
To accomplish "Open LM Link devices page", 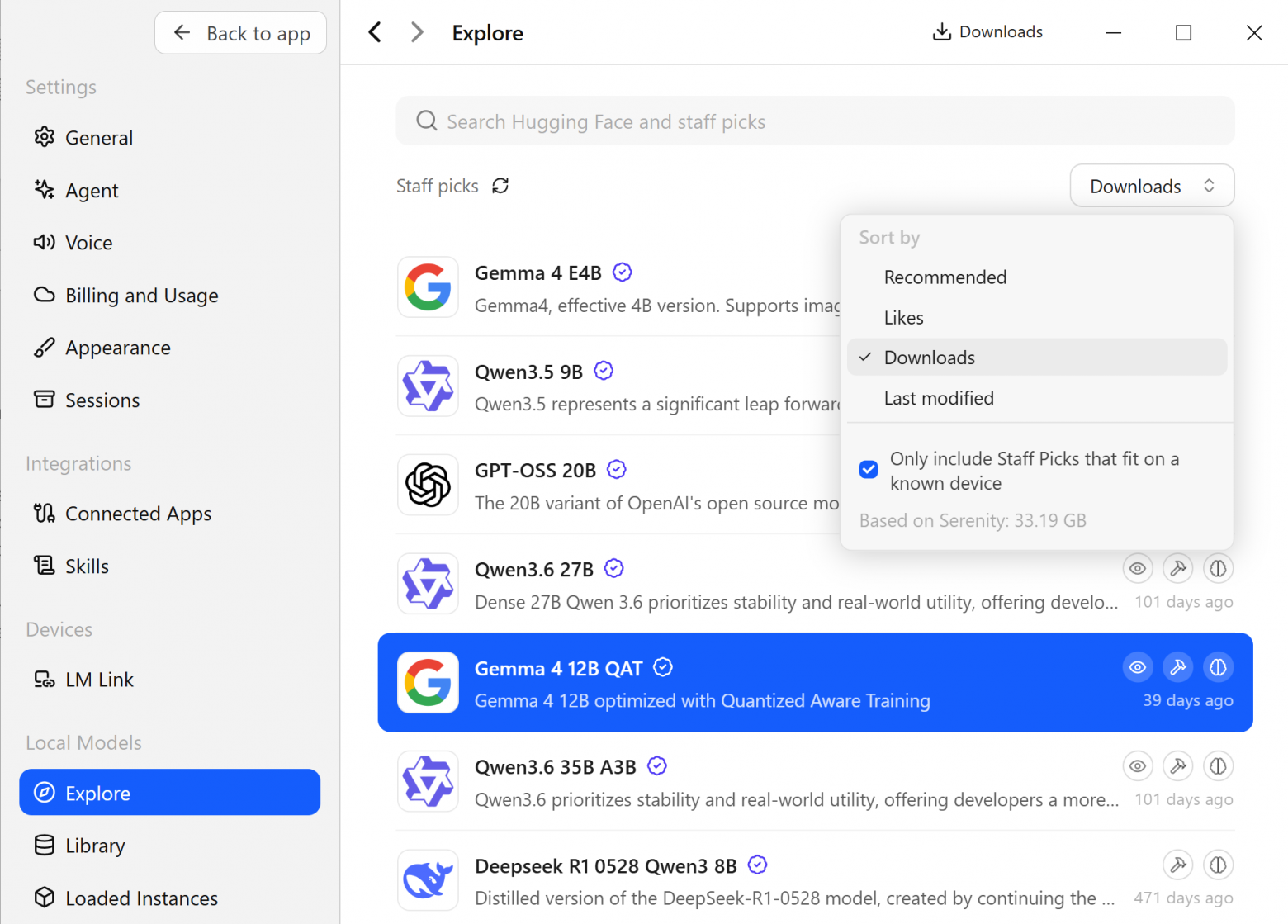I will coord(170,680).
